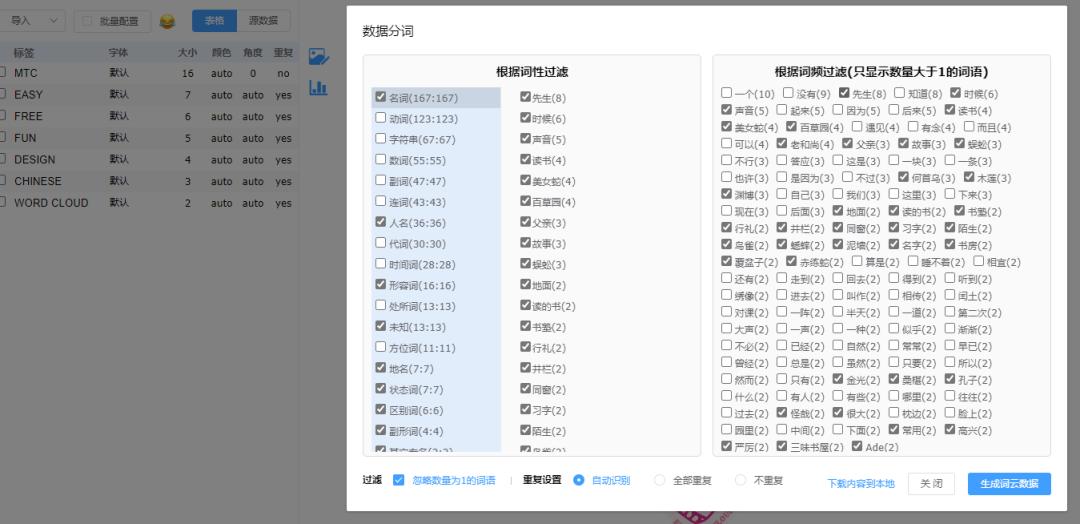Uncheck 井栏(2) in the word list column
The height and width of the screenshot is (524, 1080).
click(526, 368)
